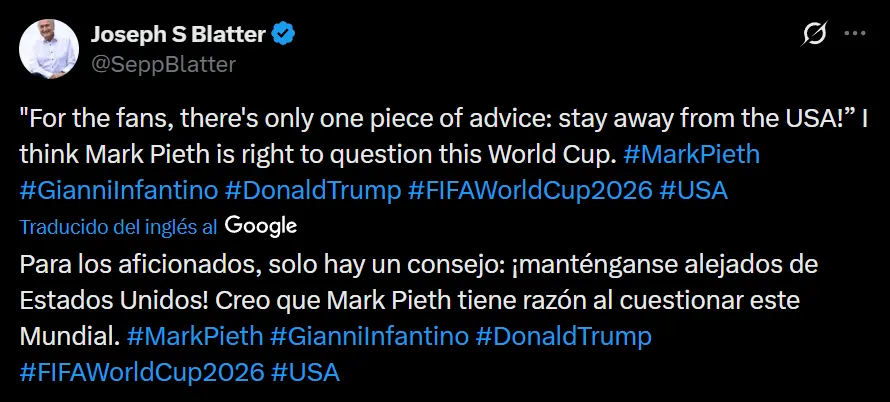Click the Grok explain-post icon
Image resolution: width=890 pixels, height=402 pixels.
click(815, 34)
